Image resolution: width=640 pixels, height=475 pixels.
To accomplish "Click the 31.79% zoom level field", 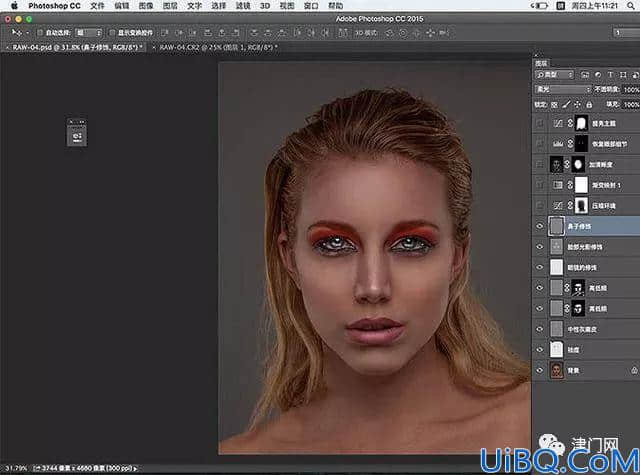I will pos(16,468).
